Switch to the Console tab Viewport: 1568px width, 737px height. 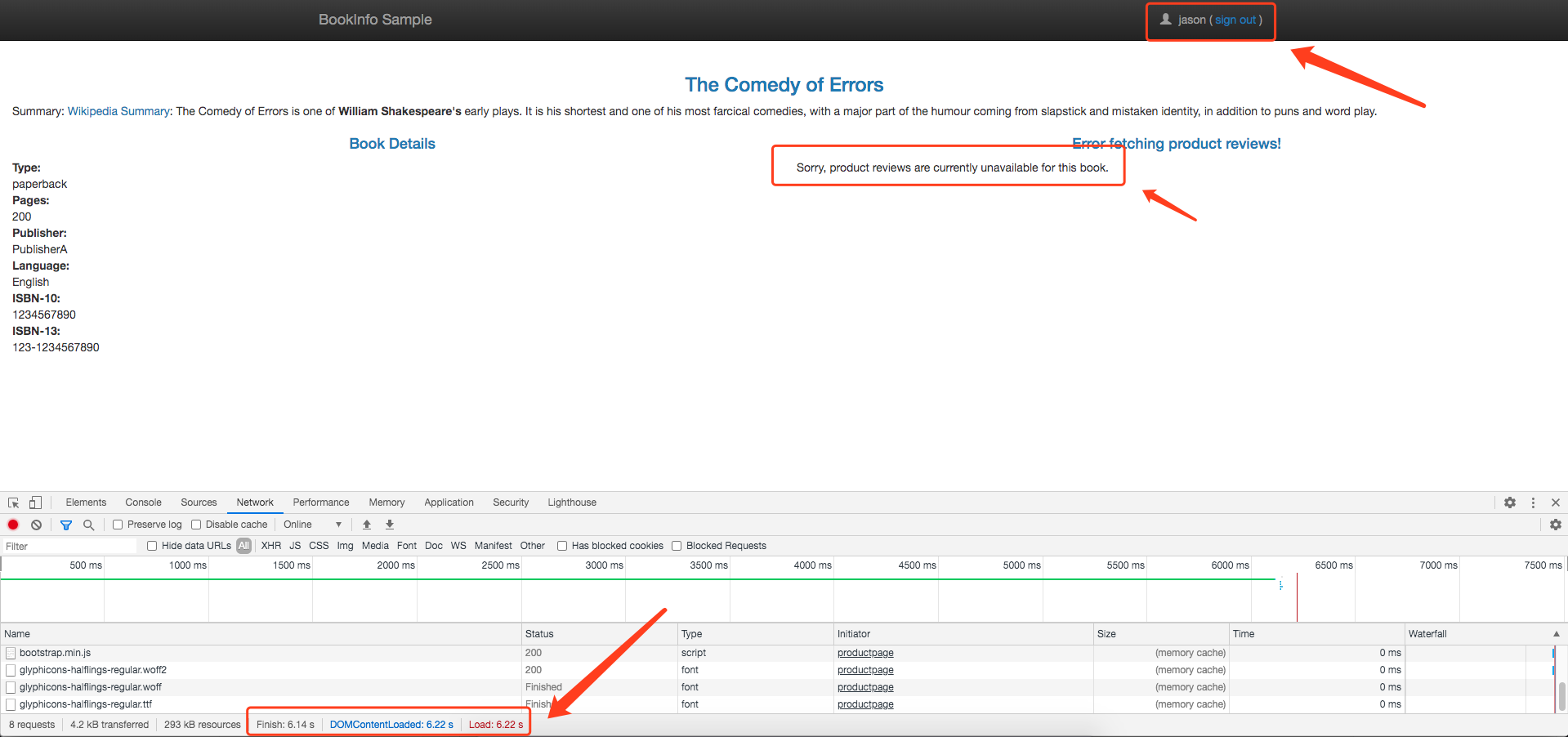click(x=143, y=502)
